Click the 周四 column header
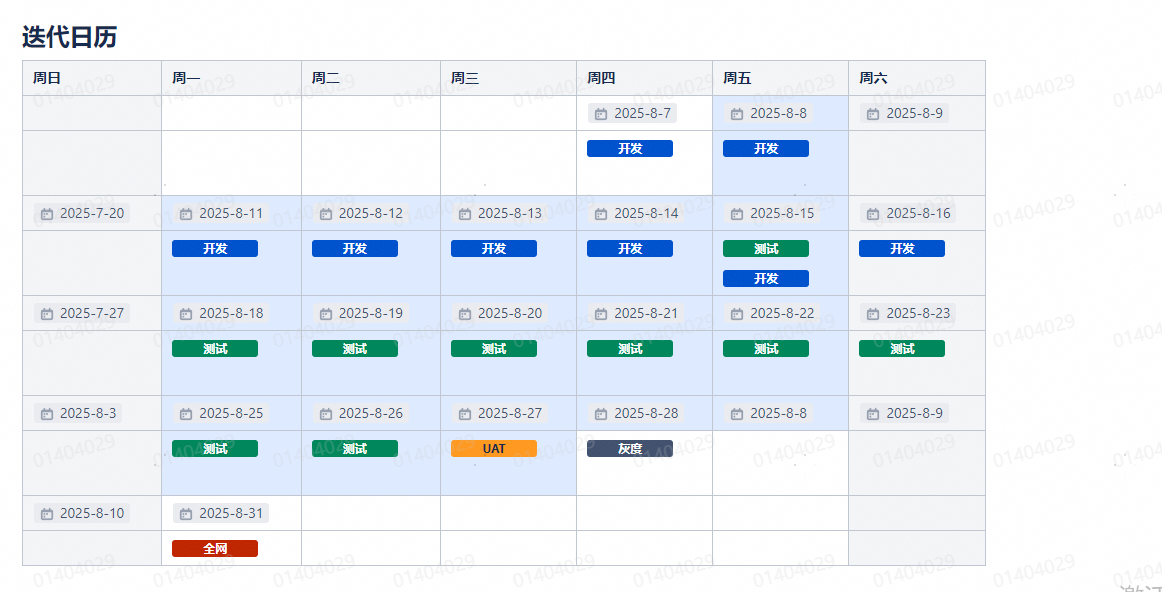This screenshot has height=592, width=1162. 601,78
